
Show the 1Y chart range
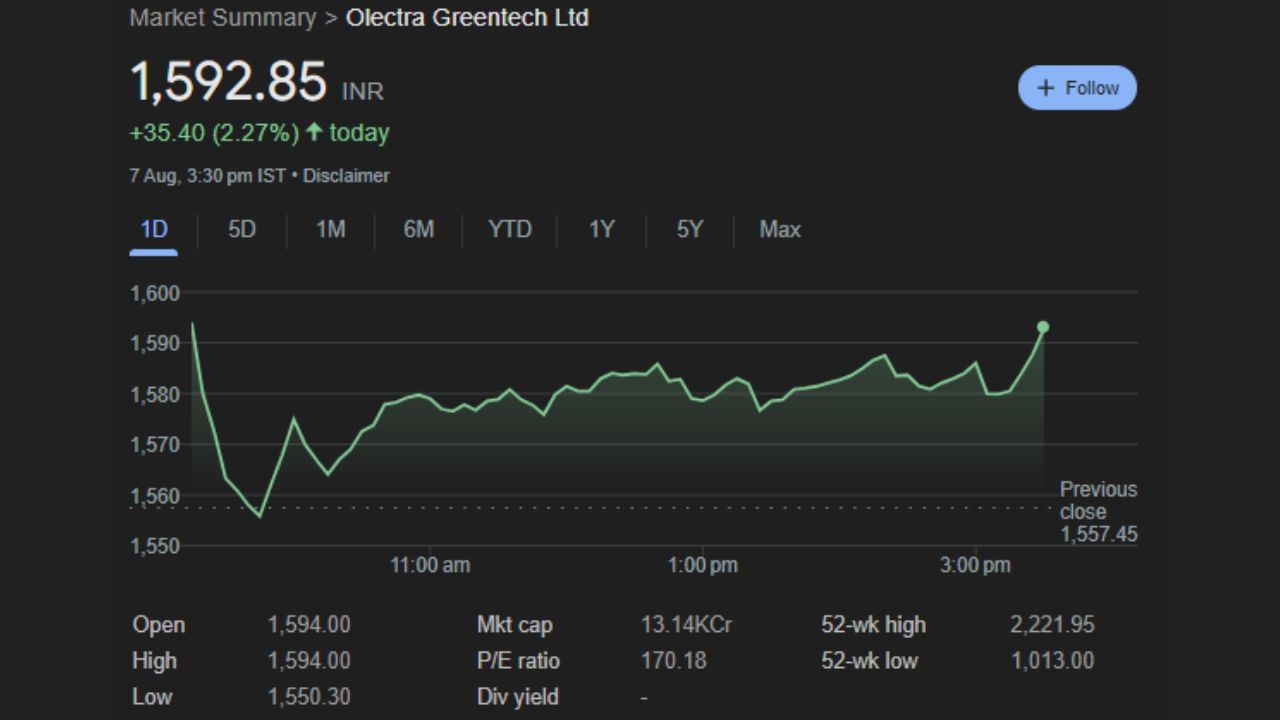click(x=601, y=230)
